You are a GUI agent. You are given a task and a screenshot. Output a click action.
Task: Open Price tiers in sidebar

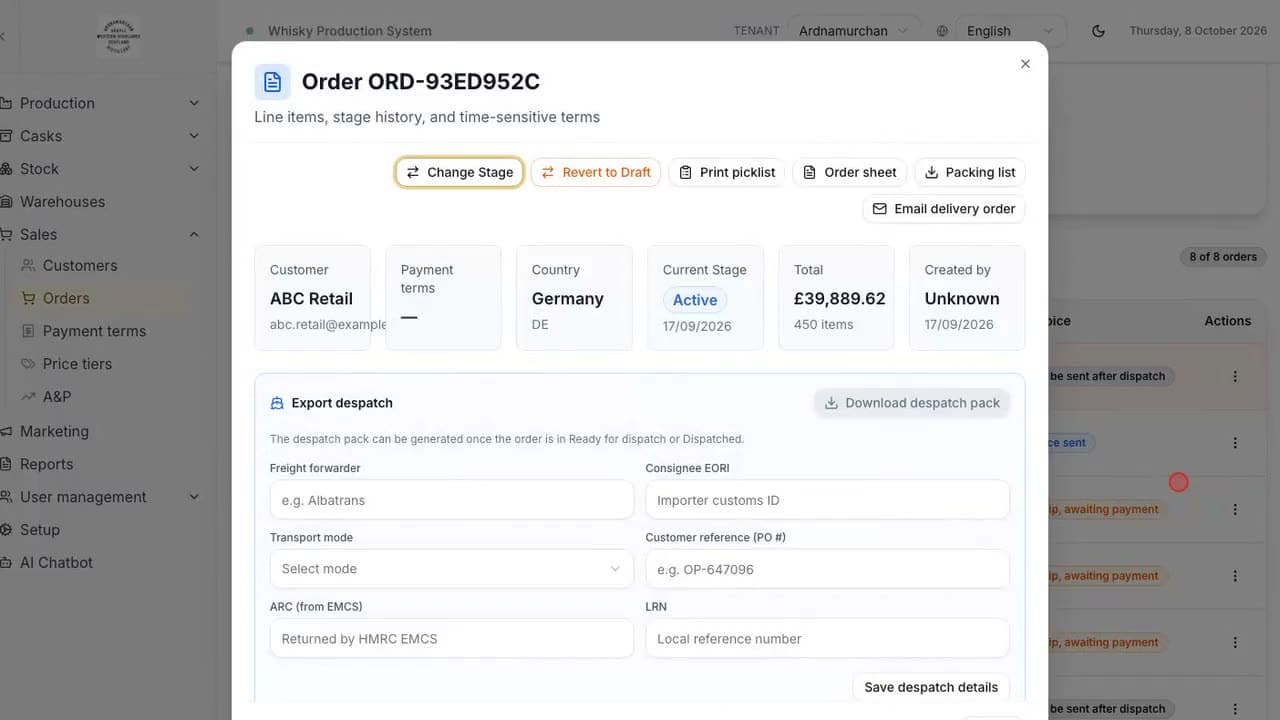coord(77,364)
